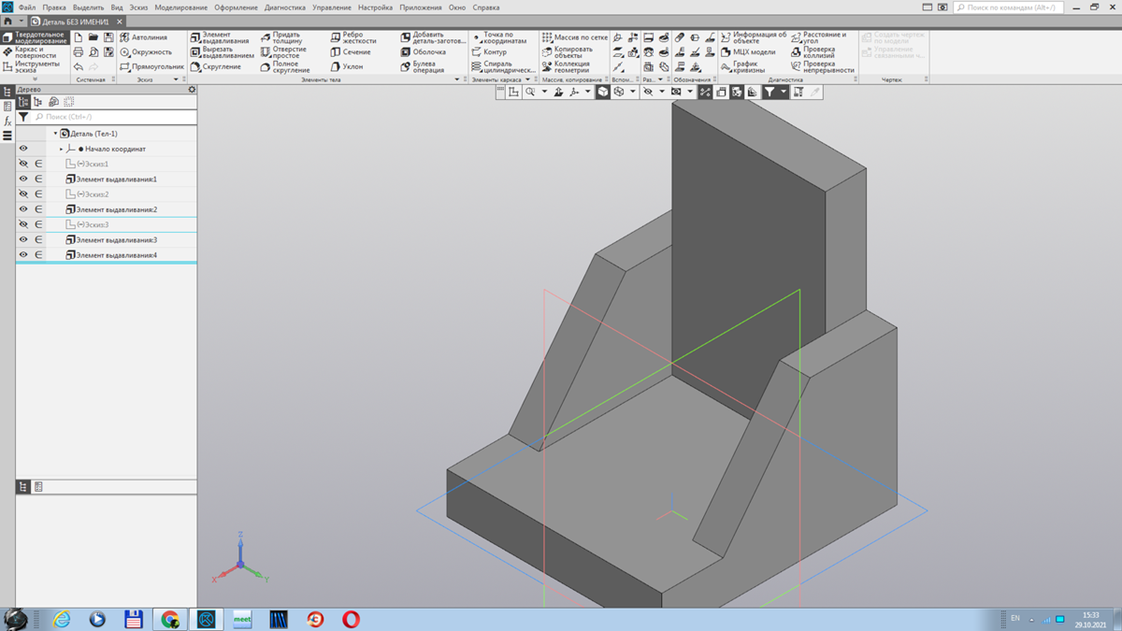The image size is (1122, 631).
Task: Click Добавить деталь-заготовку tool
Action: pyautogui.click(x=433, y=37)
